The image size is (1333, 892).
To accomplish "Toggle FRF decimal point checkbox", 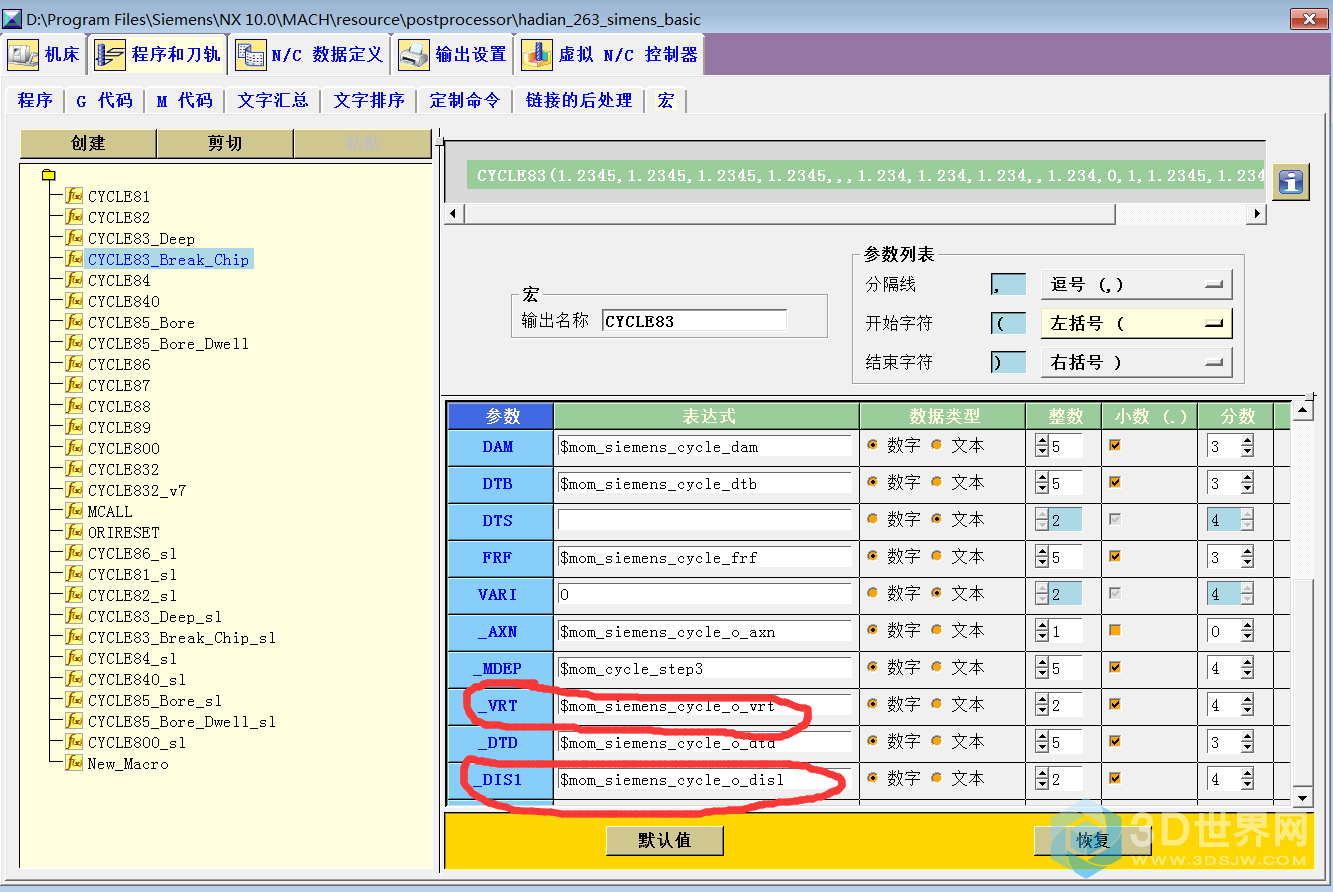I will pyautogui.click(x=1115, y=556).
